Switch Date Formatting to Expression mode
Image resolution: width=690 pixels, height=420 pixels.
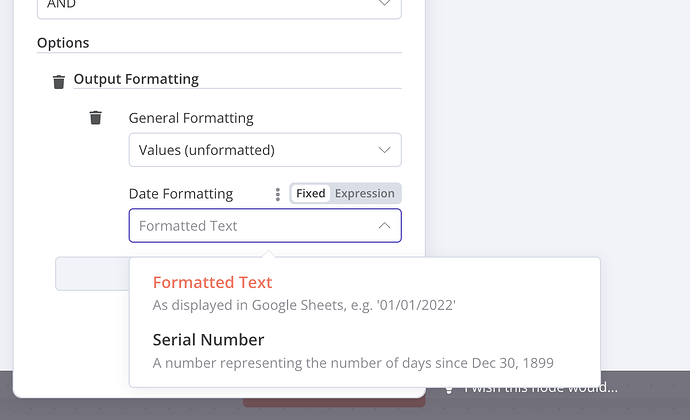point(364,194)
